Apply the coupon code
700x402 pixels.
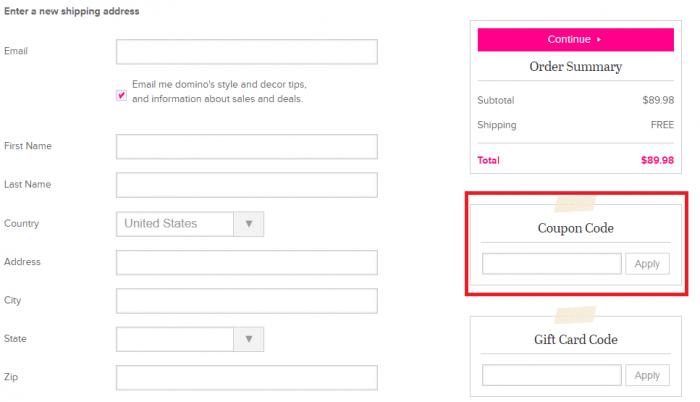coord(647,264)
